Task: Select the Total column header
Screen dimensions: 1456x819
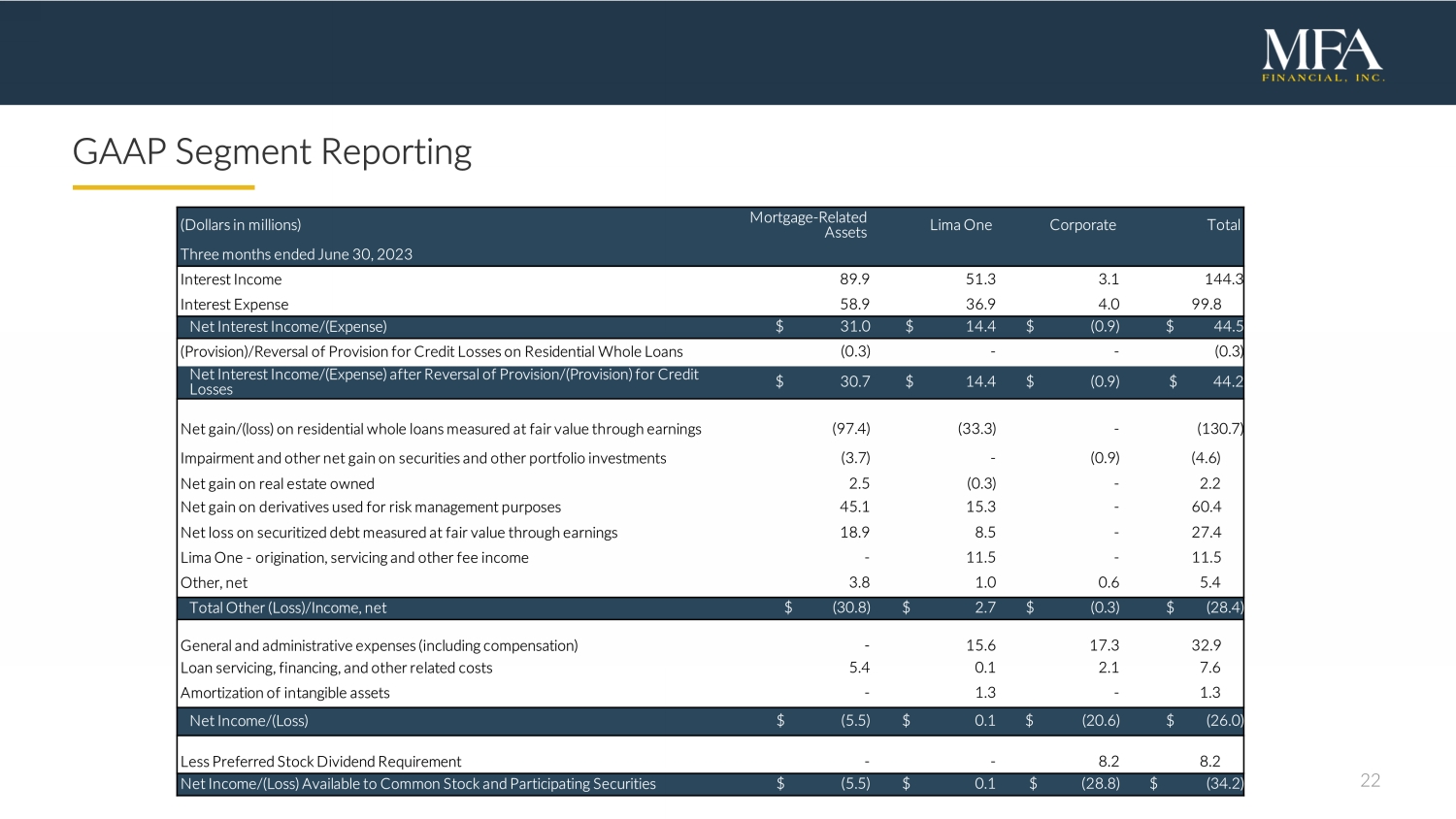Action: (x=1223, y=225)
